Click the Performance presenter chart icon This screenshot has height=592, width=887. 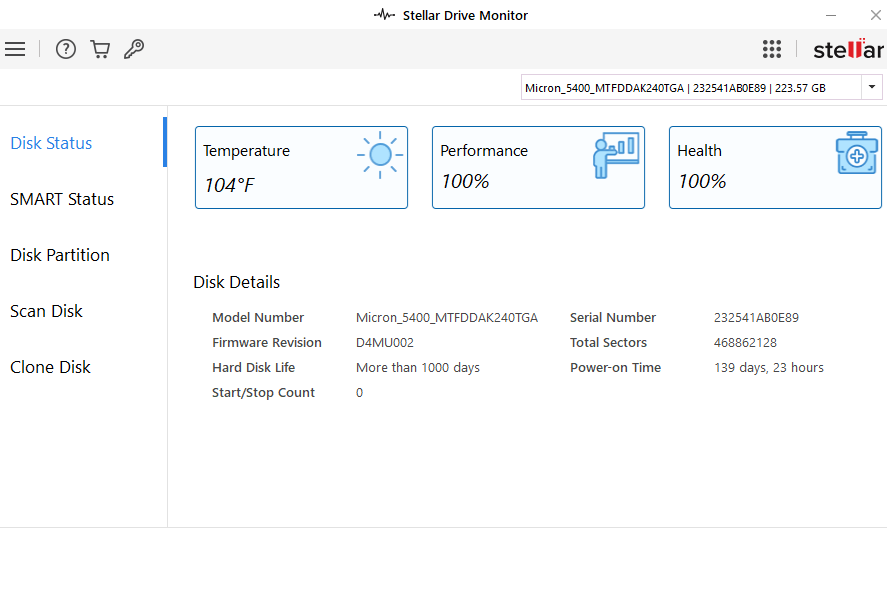click(x=616, y=155)
